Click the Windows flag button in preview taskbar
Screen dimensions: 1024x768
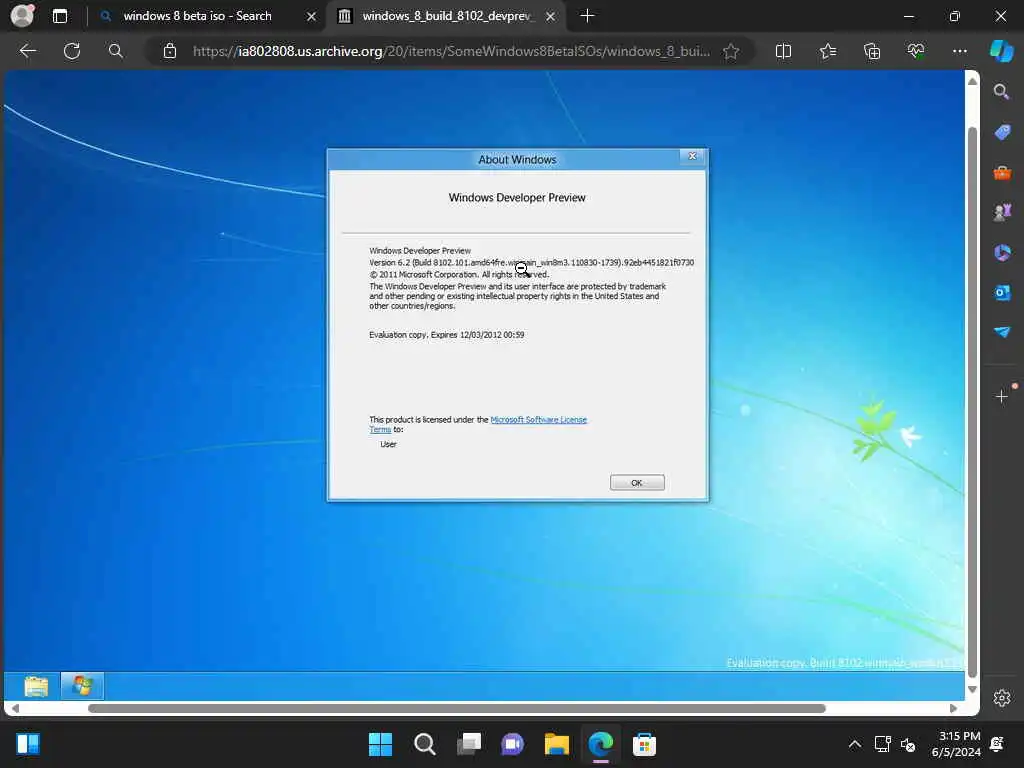tap(82, 686)
